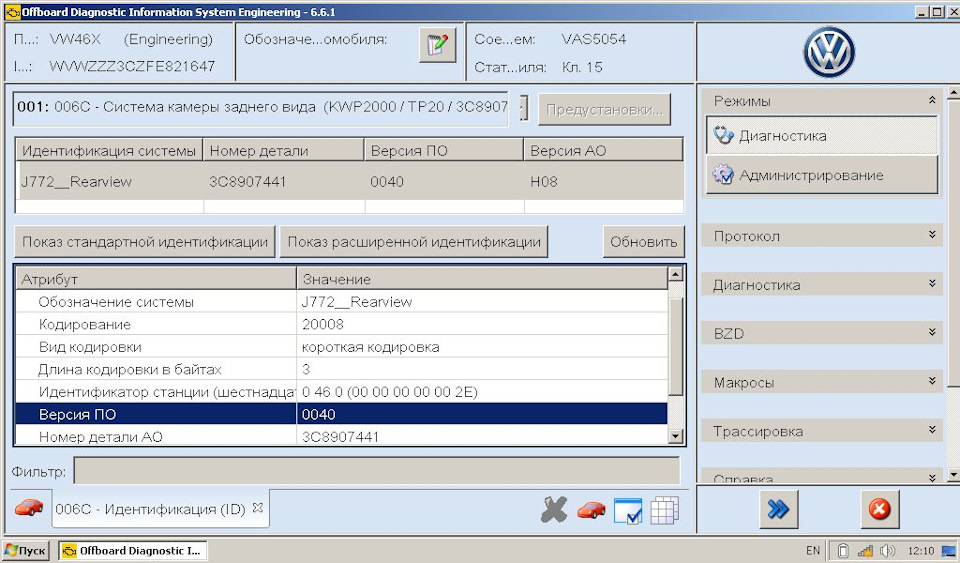960x563 pixels.
Task: Click the VIN WVWZZZ3CZFE821647 text
Action: point(132,66)
